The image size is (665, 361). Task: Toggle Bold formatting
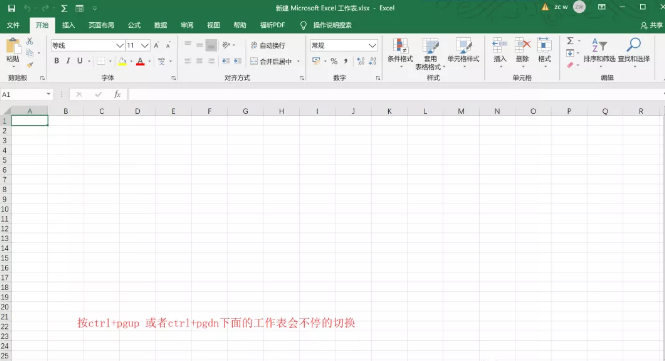click(x=56, y=61)
